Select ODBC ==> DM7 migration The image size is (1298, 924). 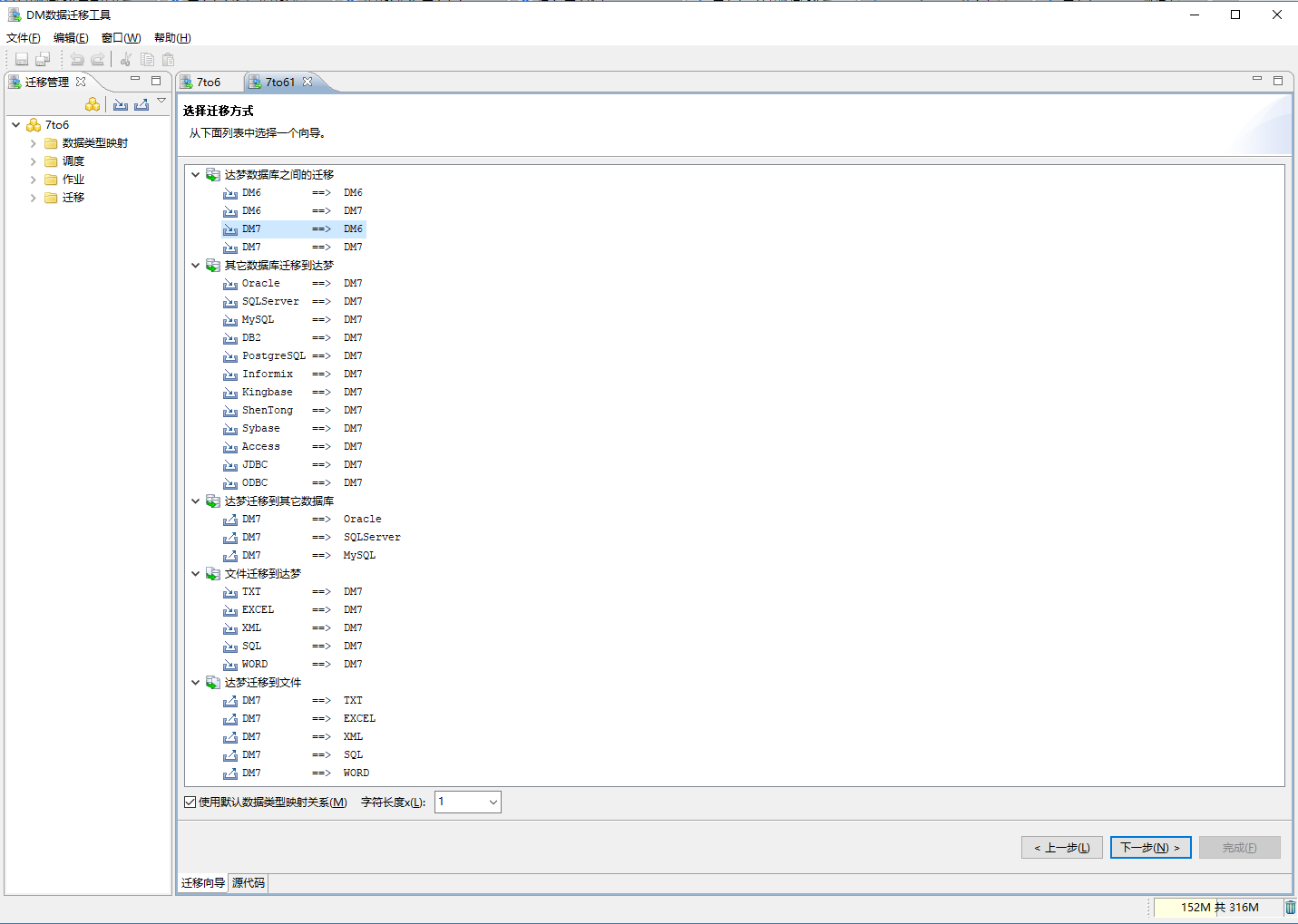point(293,483)
